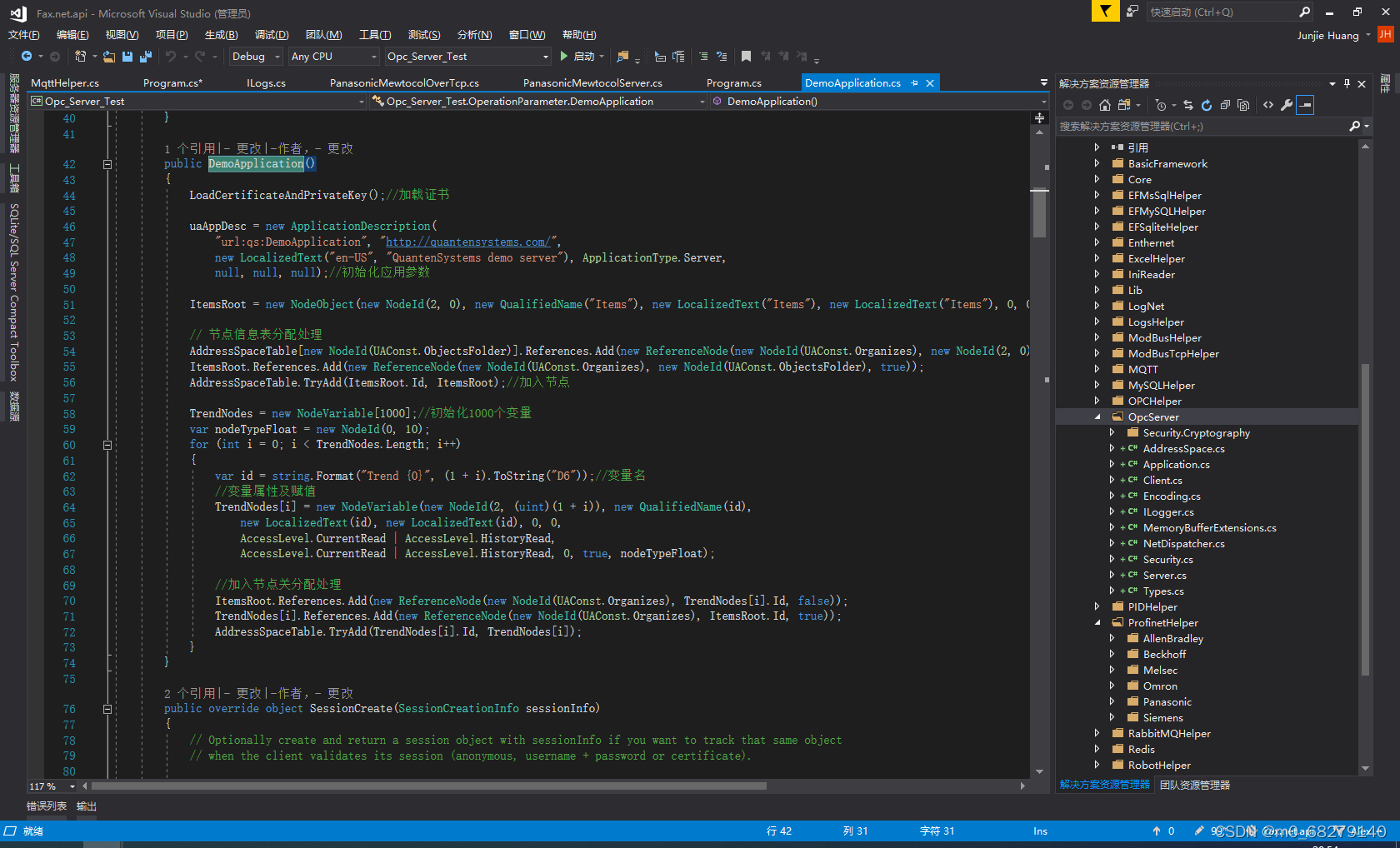Switch to the PanasonicMewtocolServer.cs tab
Image resolution: width=1400 pixels, height=848 pixels.
click(x=592, y=83)
